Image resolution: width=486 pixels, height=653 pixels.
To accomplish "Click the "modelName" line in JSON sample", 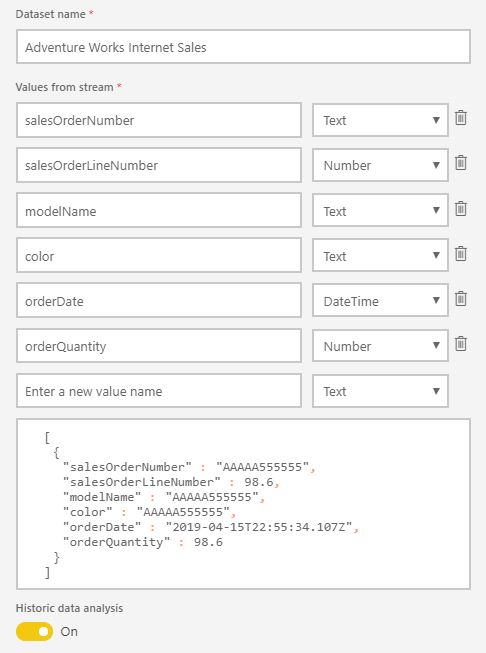I will (x=164, y=497).
